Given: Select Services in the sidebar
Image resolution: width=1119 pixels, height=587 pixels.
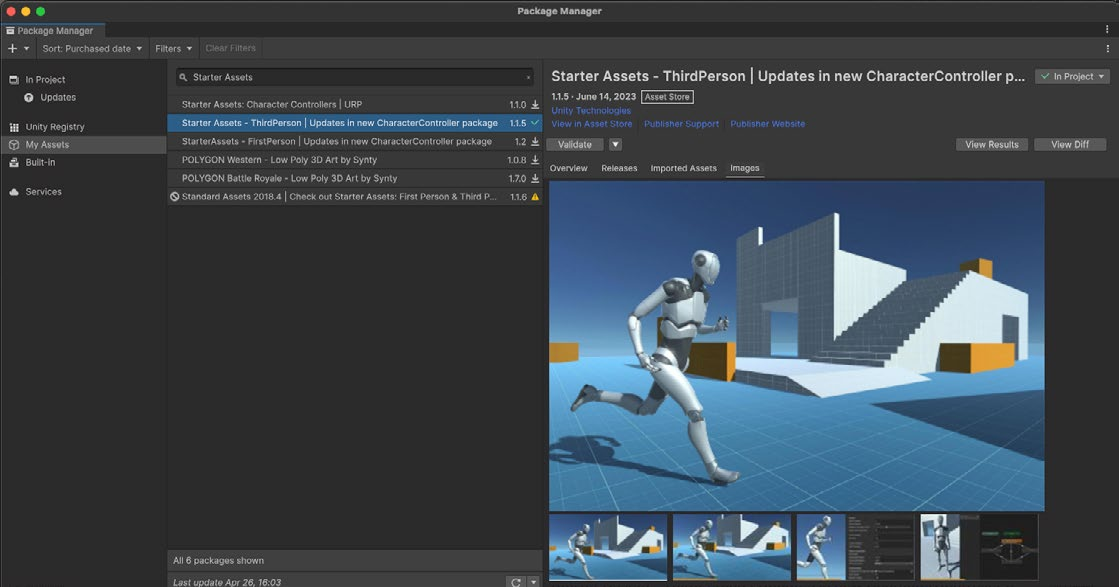Looking at the screenshot, I should 44,191.
